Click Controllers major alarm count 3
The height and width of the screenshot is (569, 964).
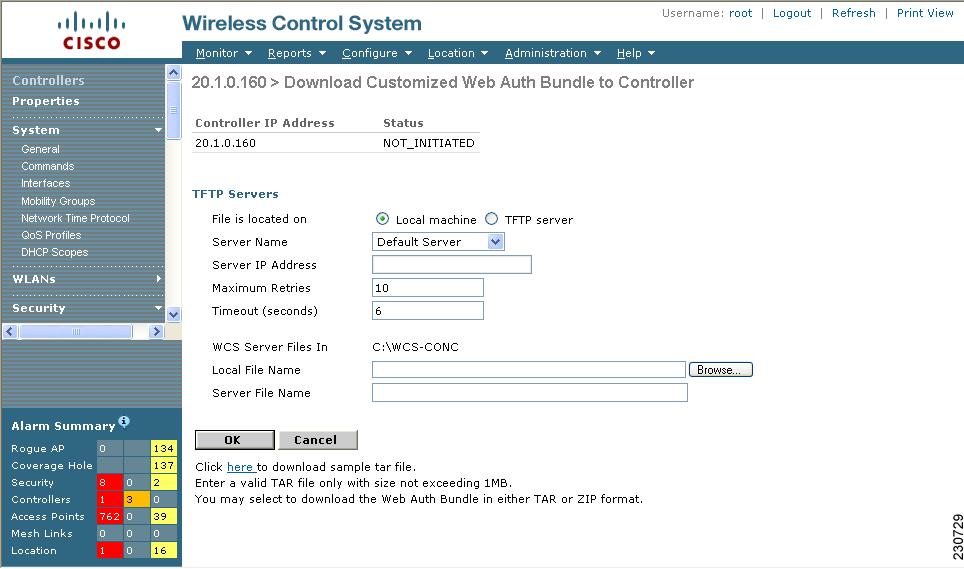(x=136, y=500)
